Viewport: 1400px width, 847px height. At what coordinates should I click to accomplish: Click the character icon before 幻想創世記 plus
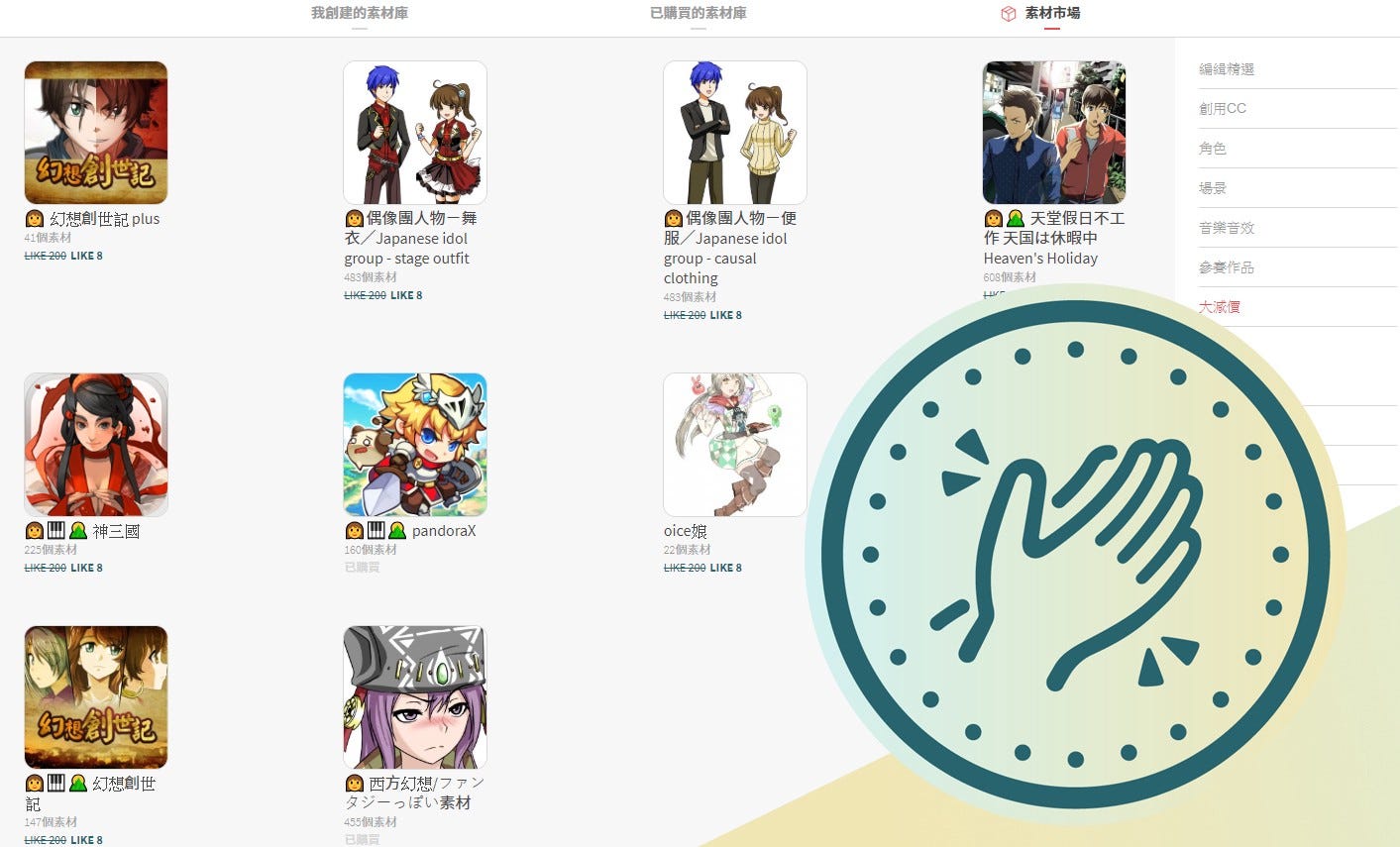pos(35,219)
